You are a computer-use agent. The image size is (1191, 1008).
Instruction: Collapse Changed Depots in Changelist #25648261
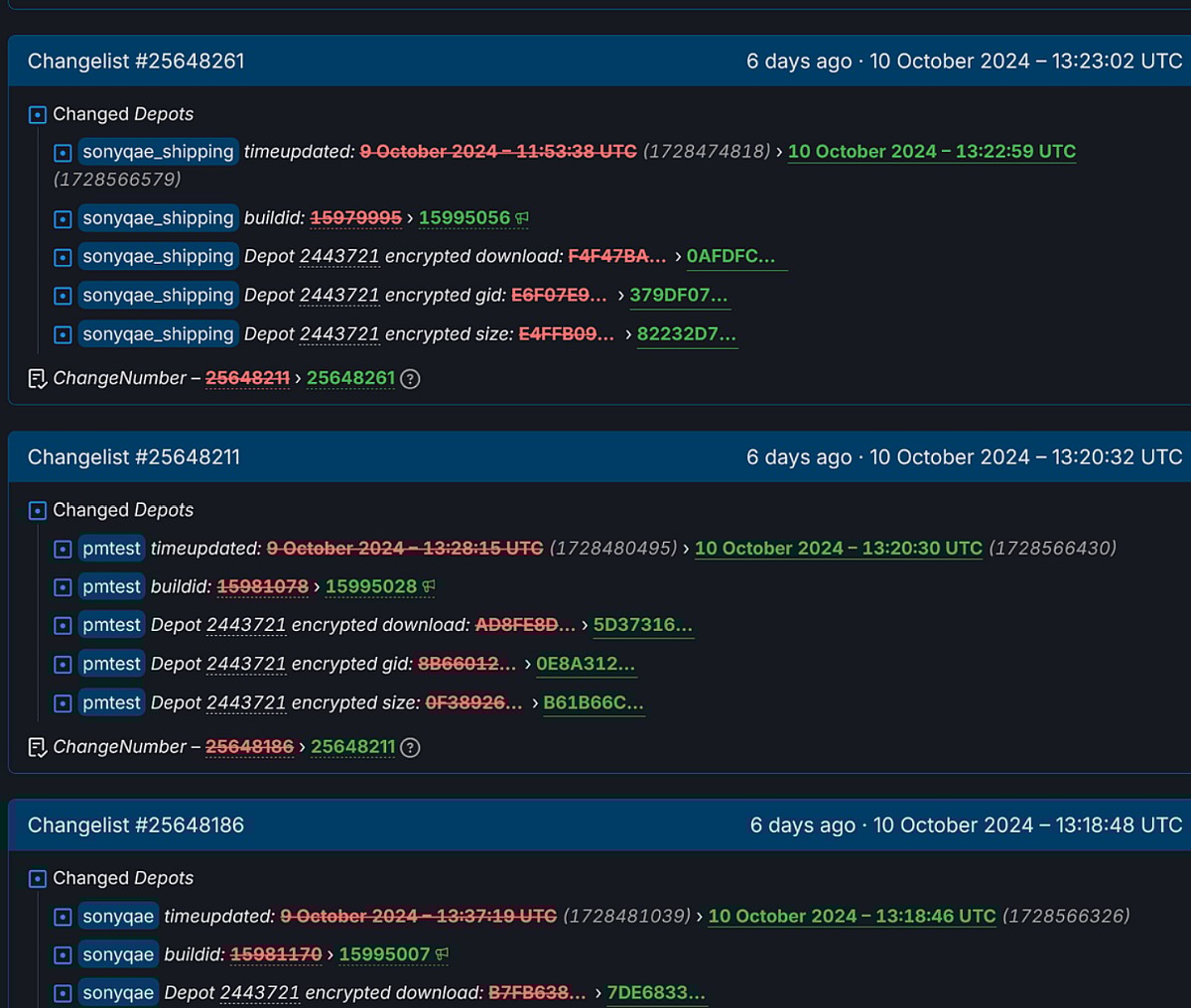tap(38, 115)
